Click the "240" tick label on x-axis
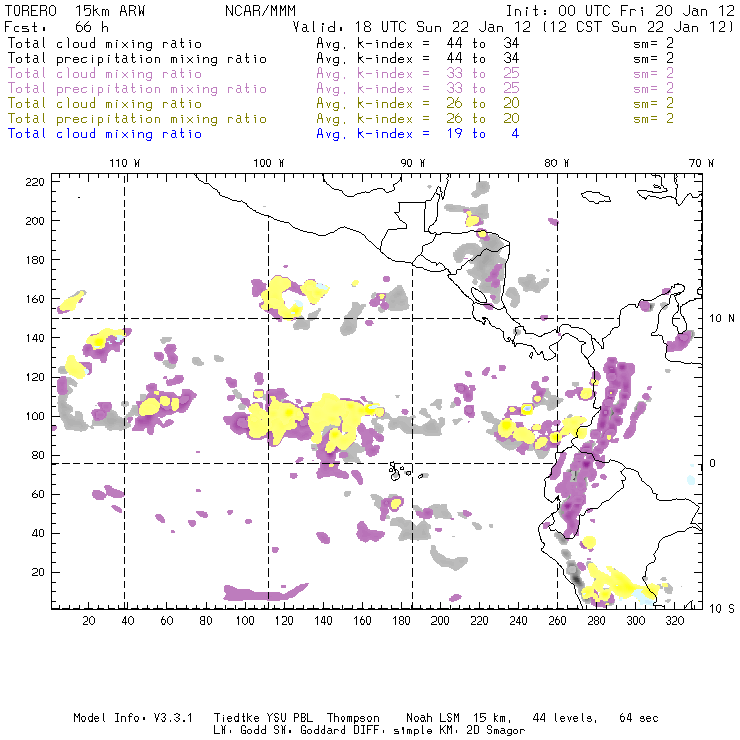The width and height of the screenshot is (740, 740). (x=518, y=620)
